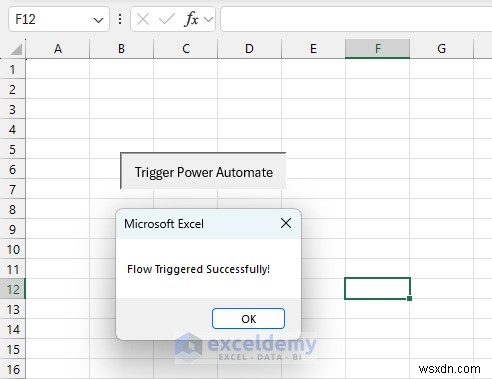
Task: Select row 4 header
Action: 13,129
